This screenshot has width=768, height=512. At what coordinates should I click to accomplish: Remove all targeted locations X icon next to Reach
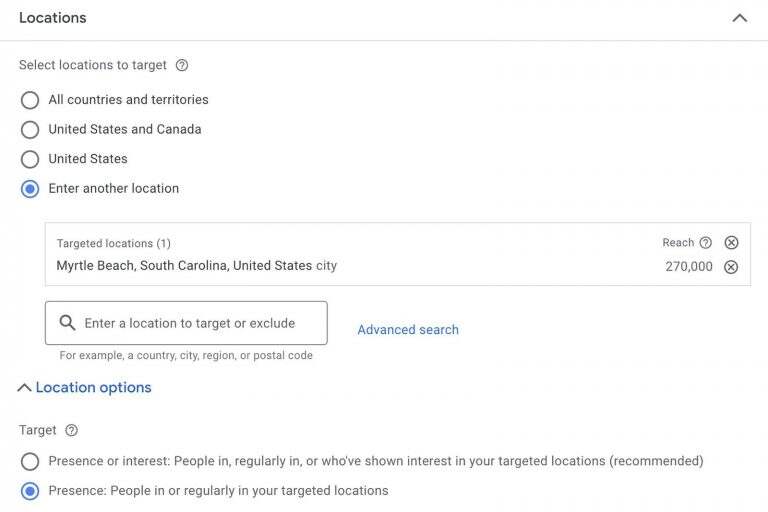[731, 243]
